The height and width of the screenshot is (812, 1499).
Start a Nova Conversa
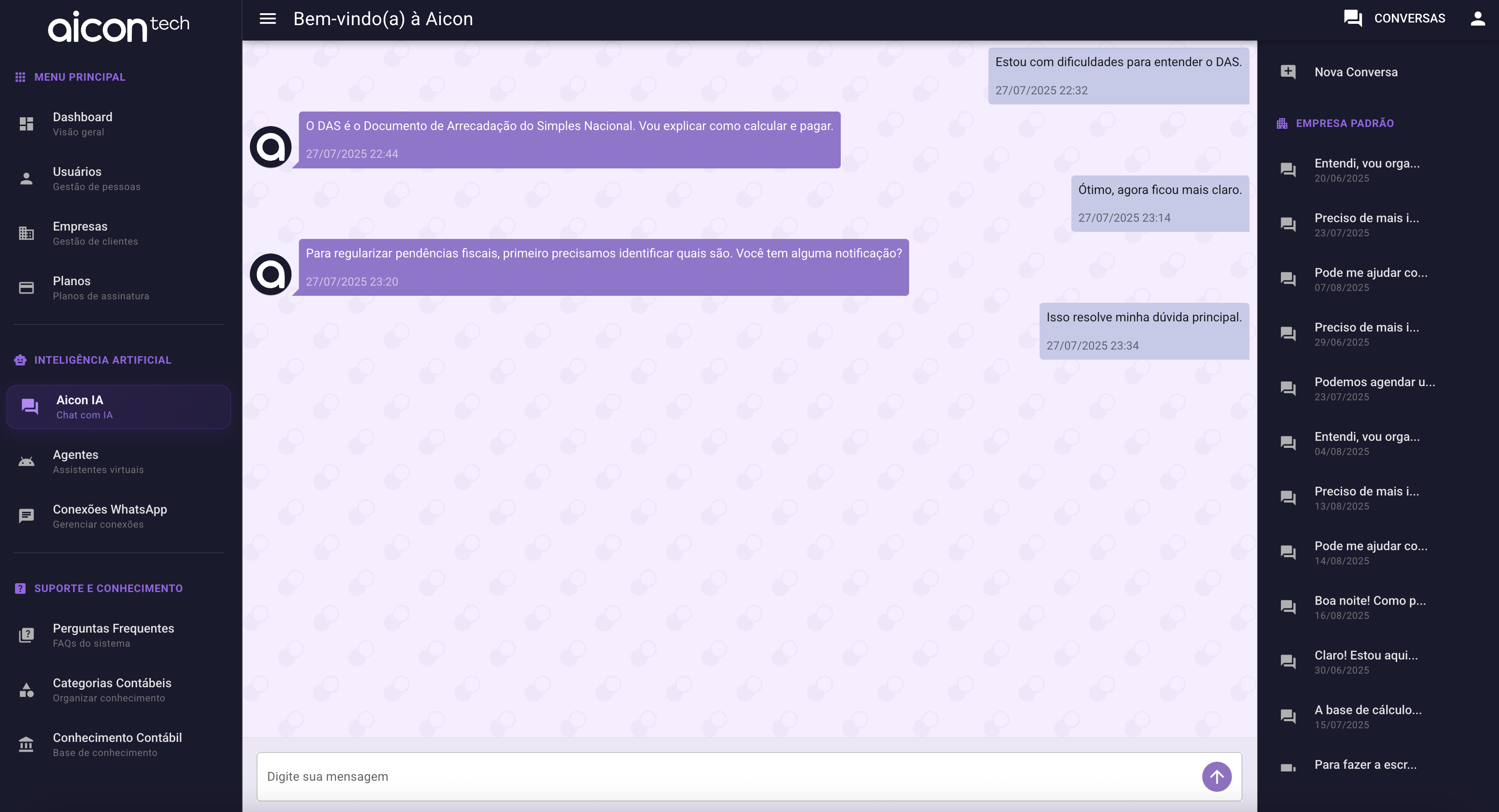[1356, 71]
